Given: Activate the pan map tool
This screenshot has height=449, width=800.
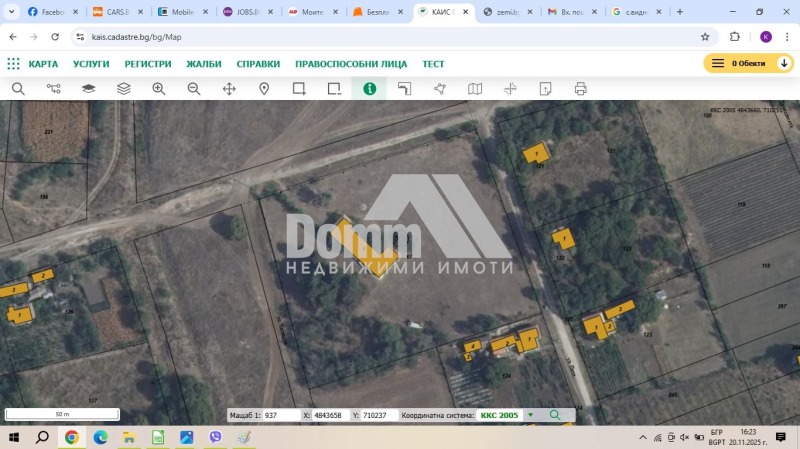Looking at the screenshot, I should coord(229,88).
